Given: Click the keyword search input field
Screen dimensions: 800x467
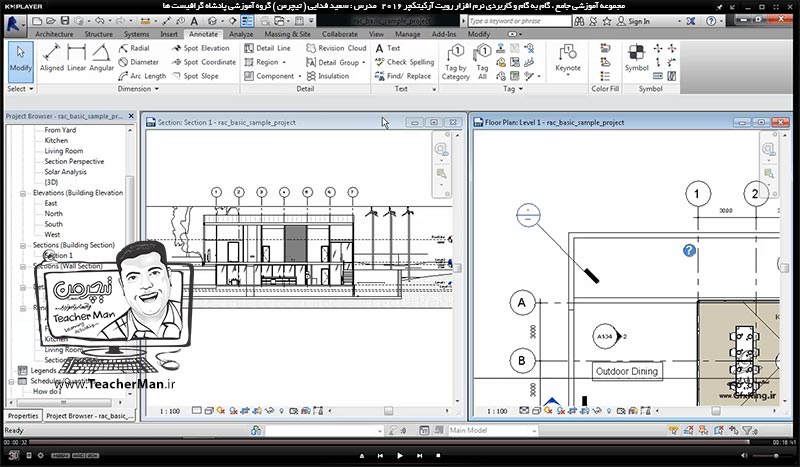Looking at the screenshot, I should 519,21.
